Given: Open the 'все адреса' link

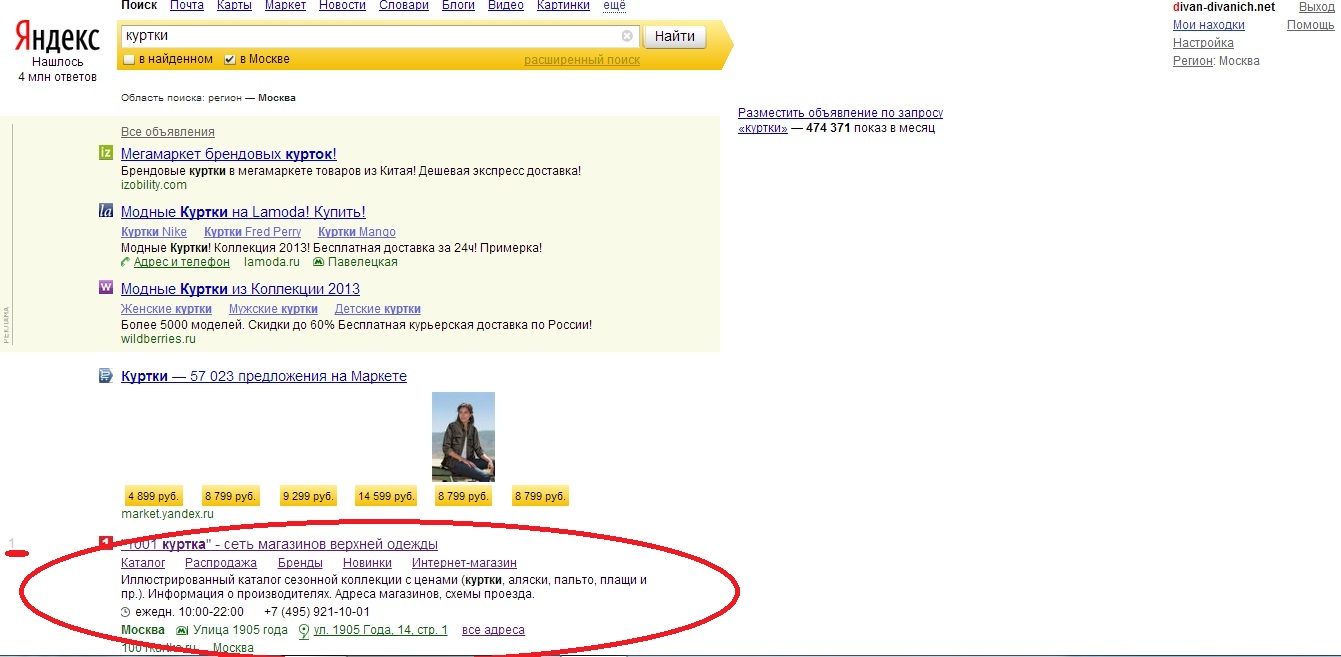Looking at the screenshot, I should coord(493,630).
